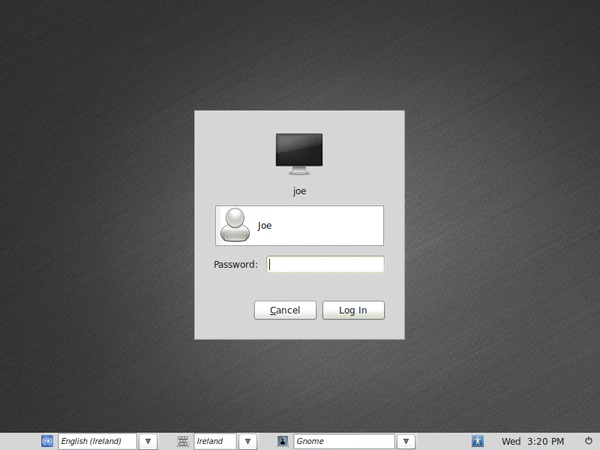The width and height of the screenshot is (600, 450).
Task: Click the Wed 3:20 PM clock
Action: coord(532,441)
